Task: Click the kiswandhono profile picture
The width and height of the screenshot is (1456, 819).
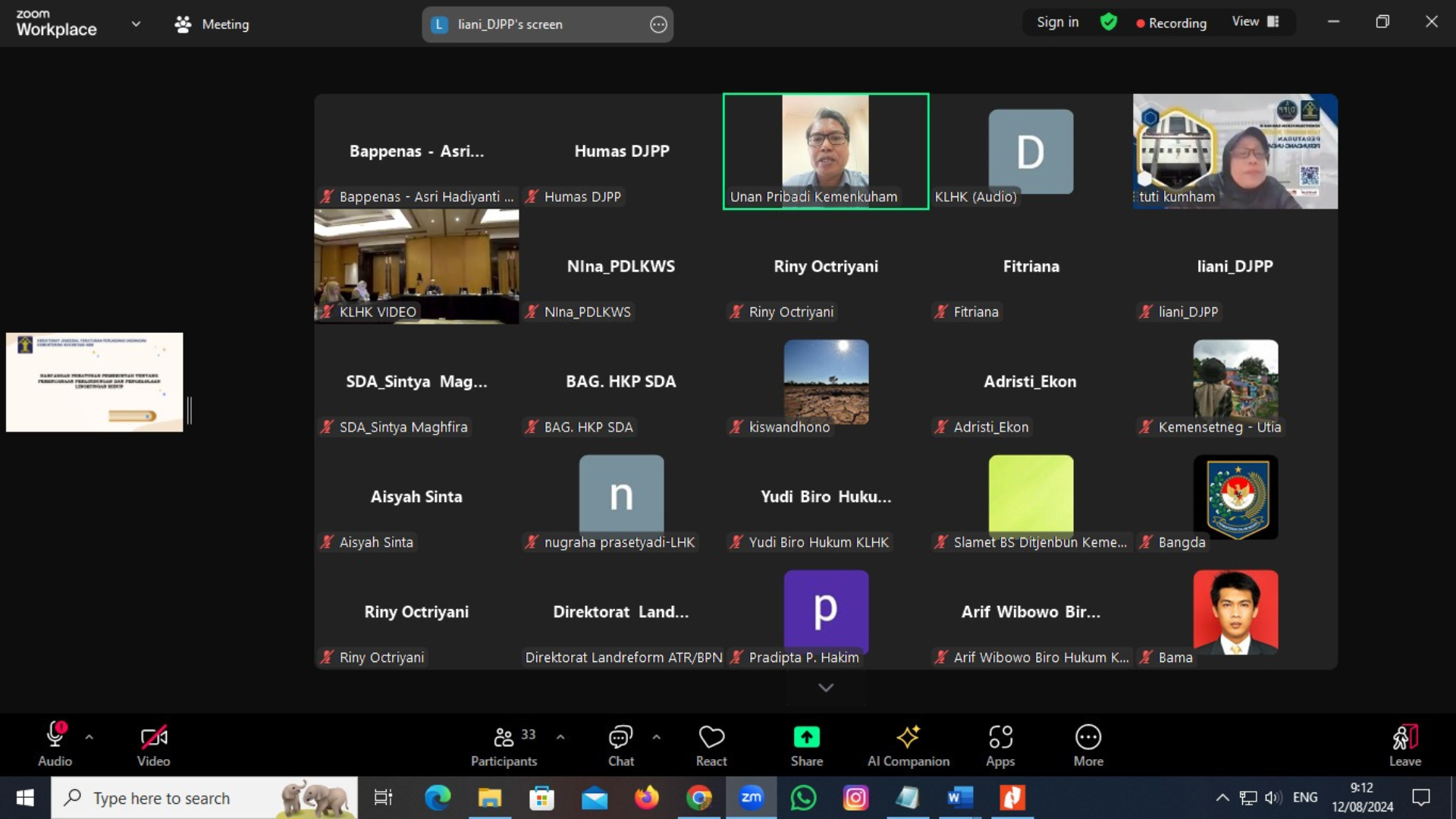Action: [826, 381]
